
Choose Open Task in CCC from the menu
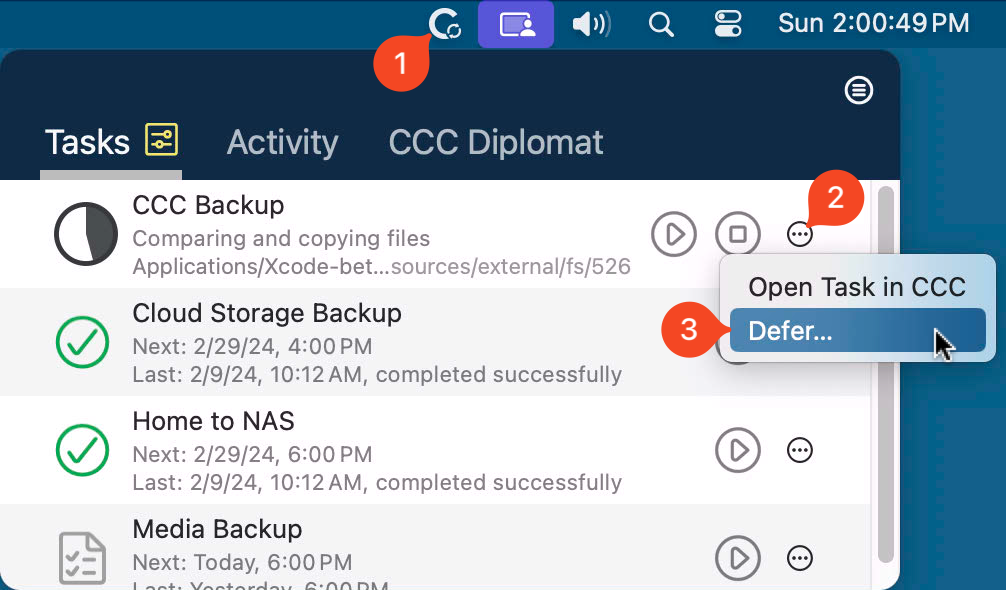857,287
